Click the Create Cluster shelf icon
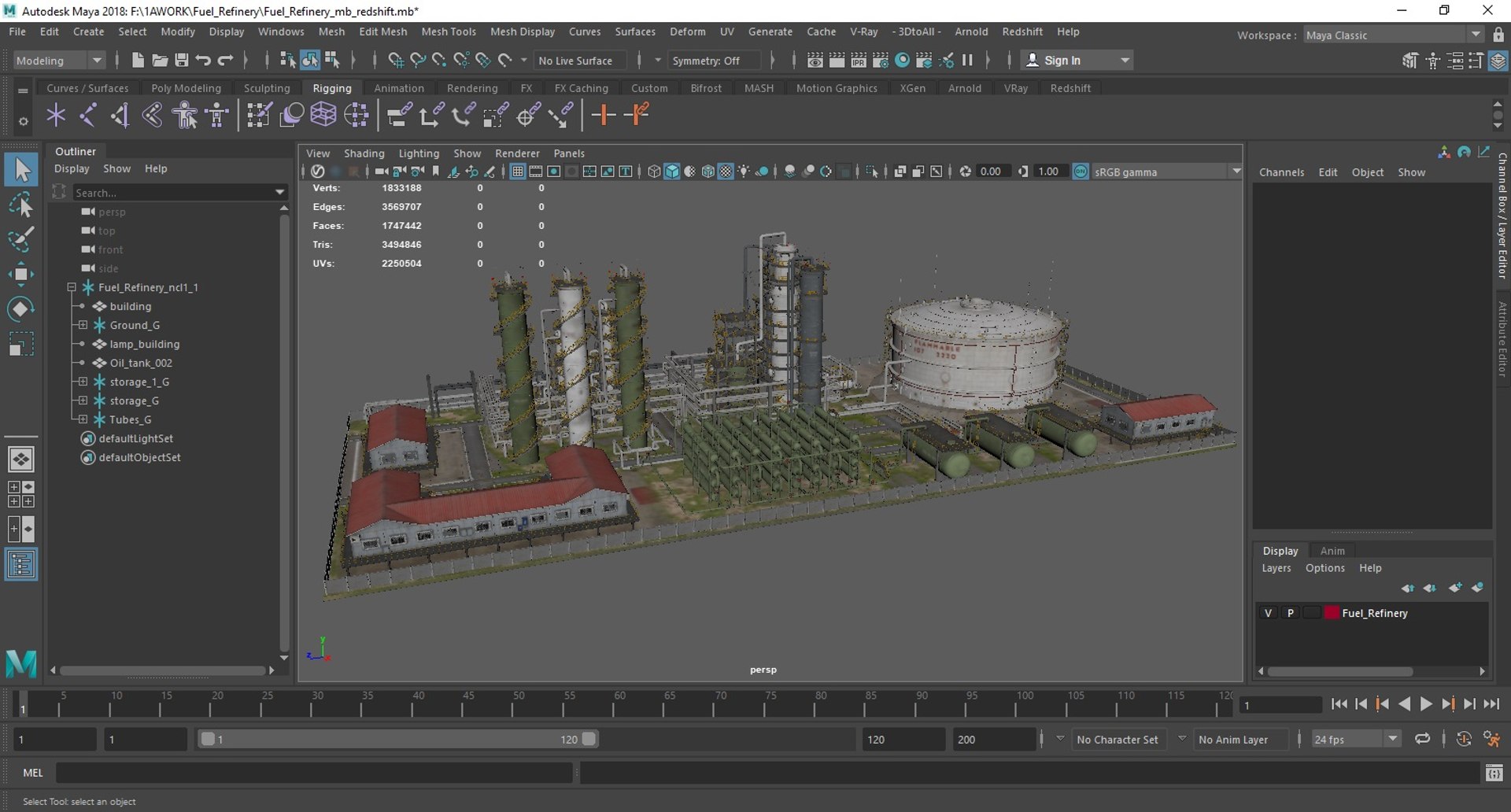Screen dimensions: 1511x812 click(357, 116)
